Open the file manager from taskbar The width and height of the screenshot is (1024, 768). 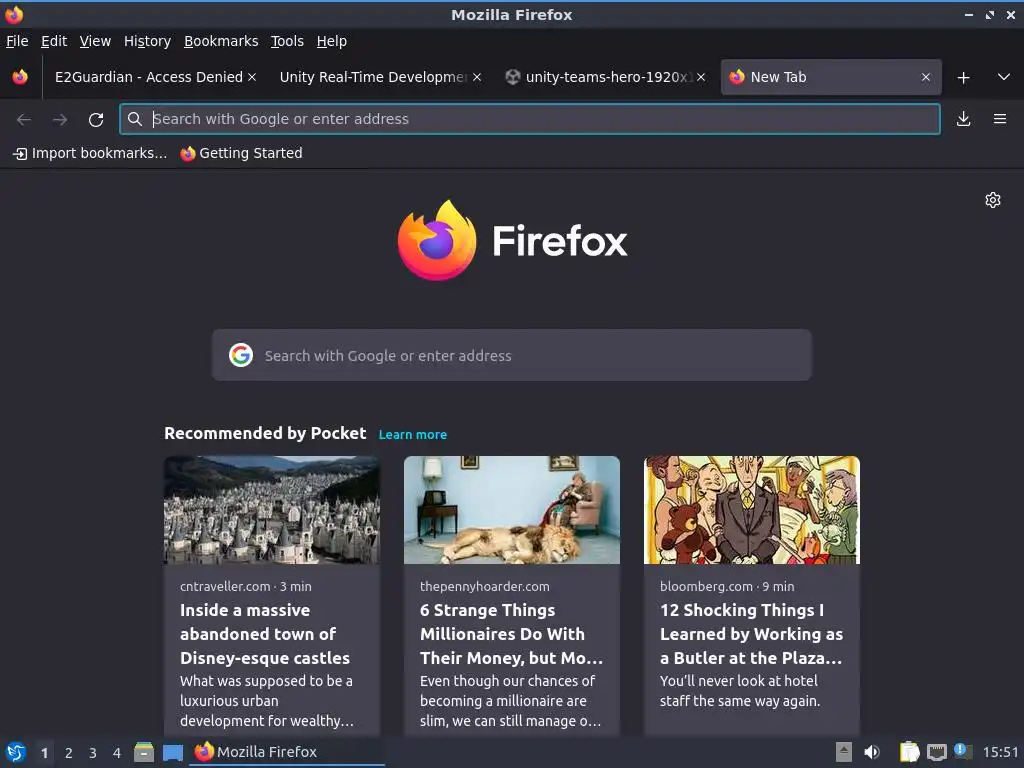(144, 752)
